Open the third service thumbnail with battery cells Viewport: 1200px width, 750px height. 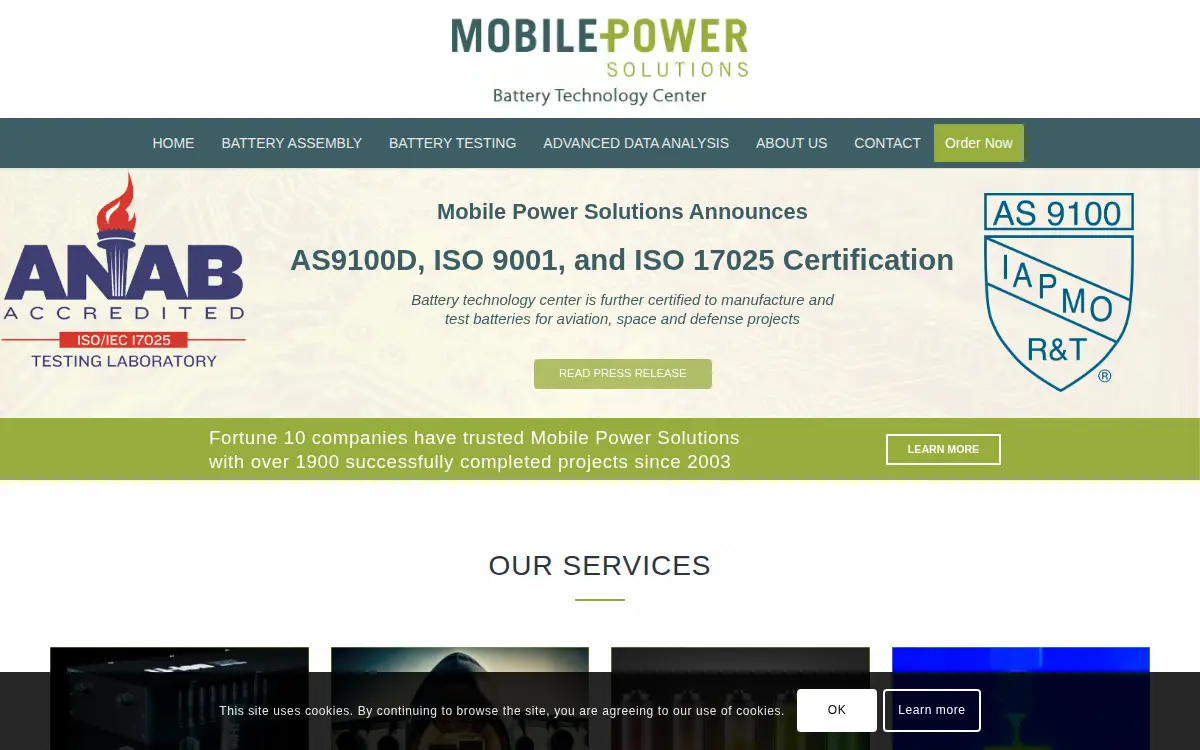coord(740,698)
